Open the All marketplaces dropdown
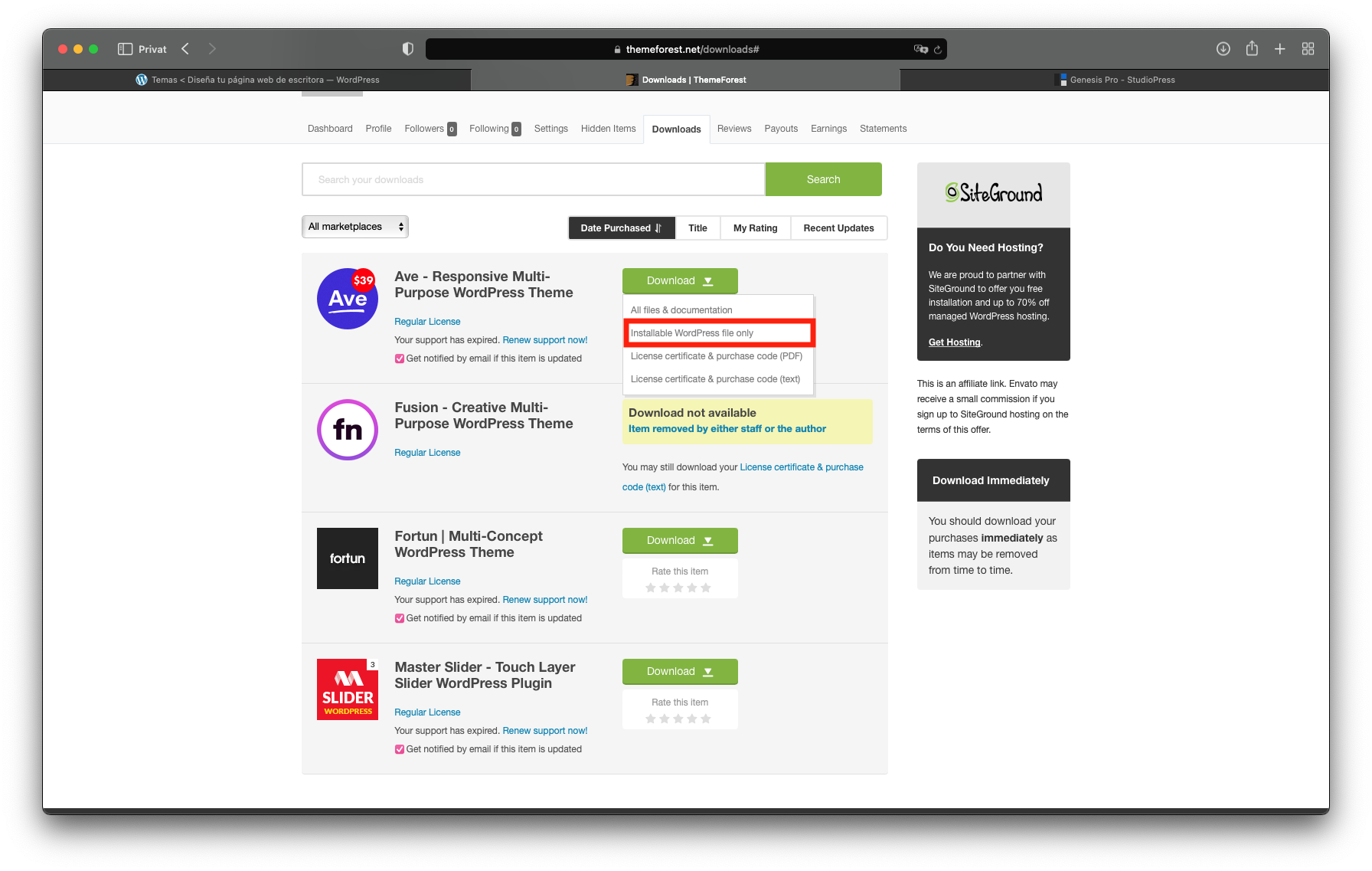This screenshot has width=1372, height=871. click(x=355, y=227)
